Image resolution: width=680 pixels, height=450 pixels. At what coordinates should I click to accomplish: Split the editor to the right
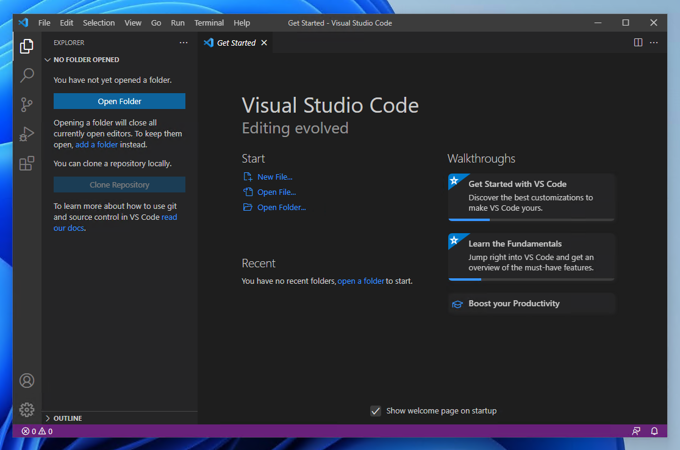tap(638, 43)
